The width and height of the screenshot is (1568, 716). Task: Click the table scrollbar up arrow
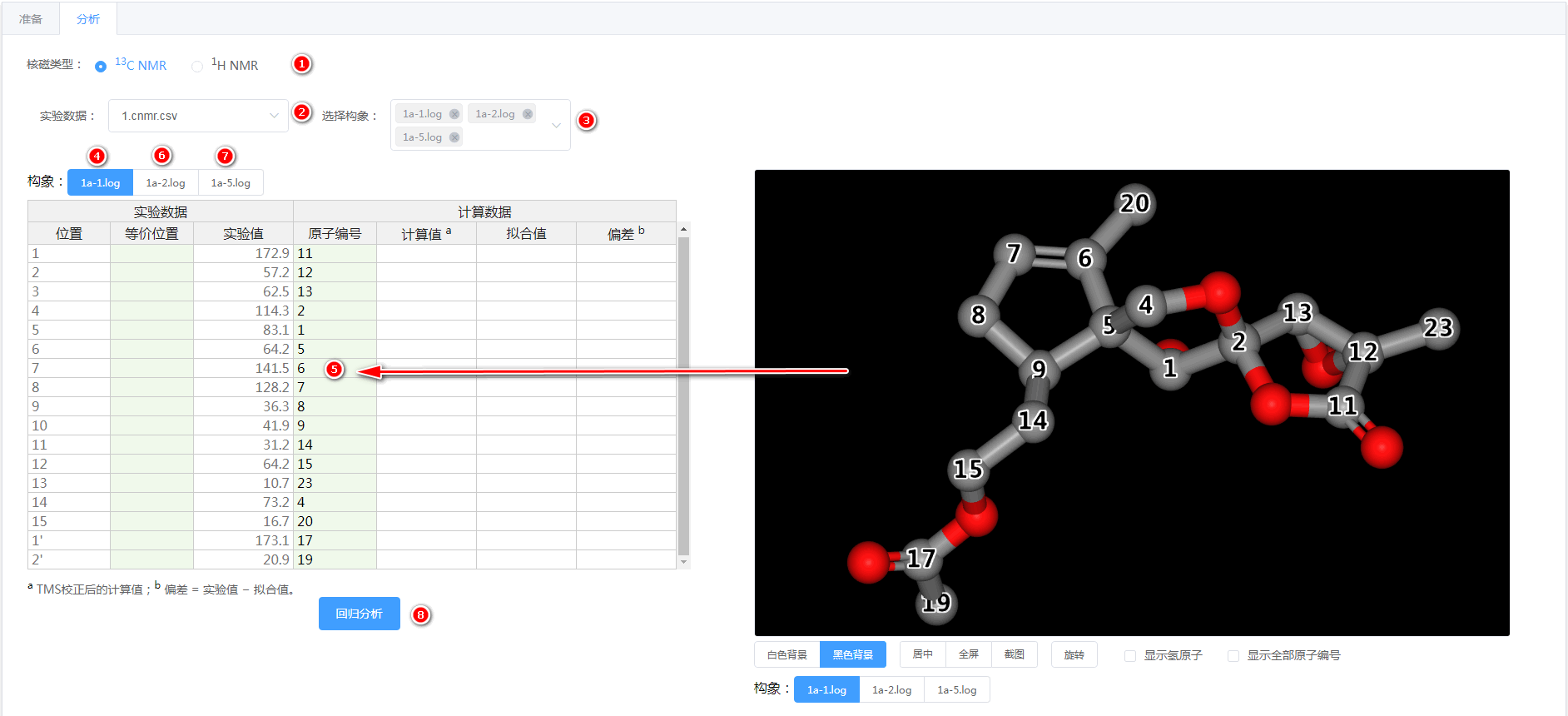point(683,229)
